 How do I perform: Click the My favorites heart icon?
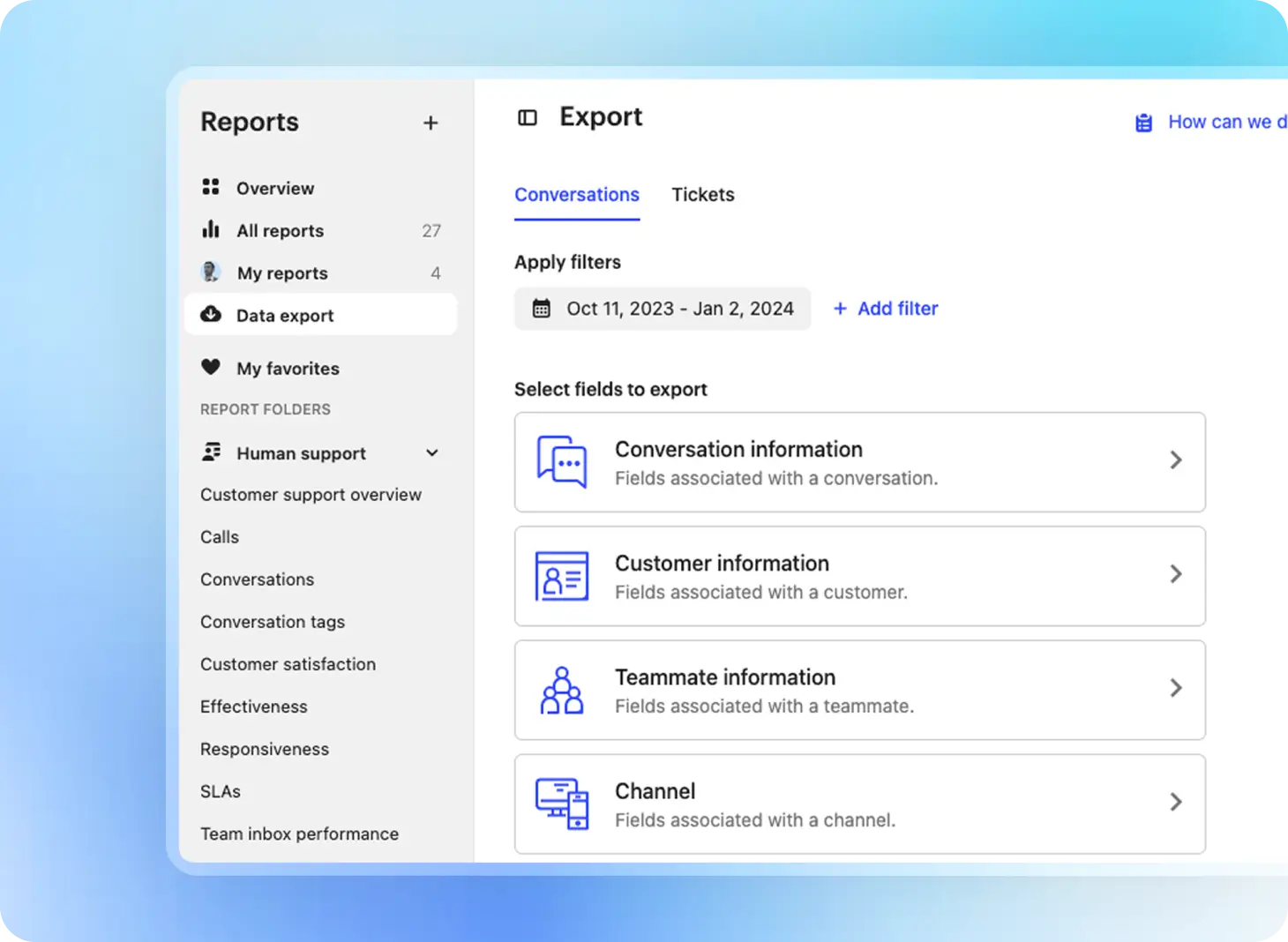[211, 367]
